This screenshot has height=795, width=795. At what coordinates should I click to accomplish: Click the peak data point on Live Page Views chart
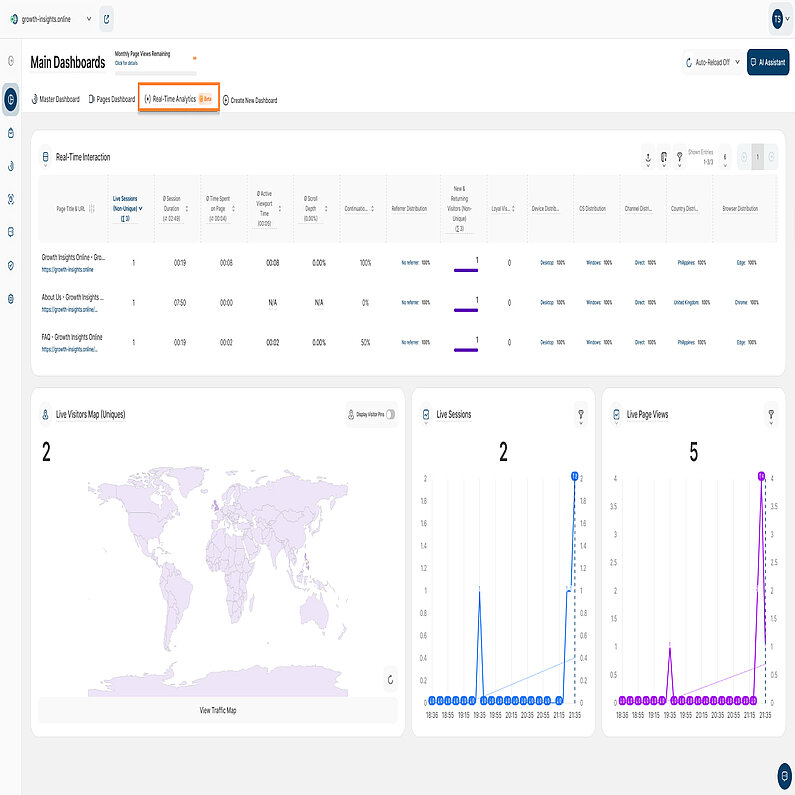click(761, 476)
